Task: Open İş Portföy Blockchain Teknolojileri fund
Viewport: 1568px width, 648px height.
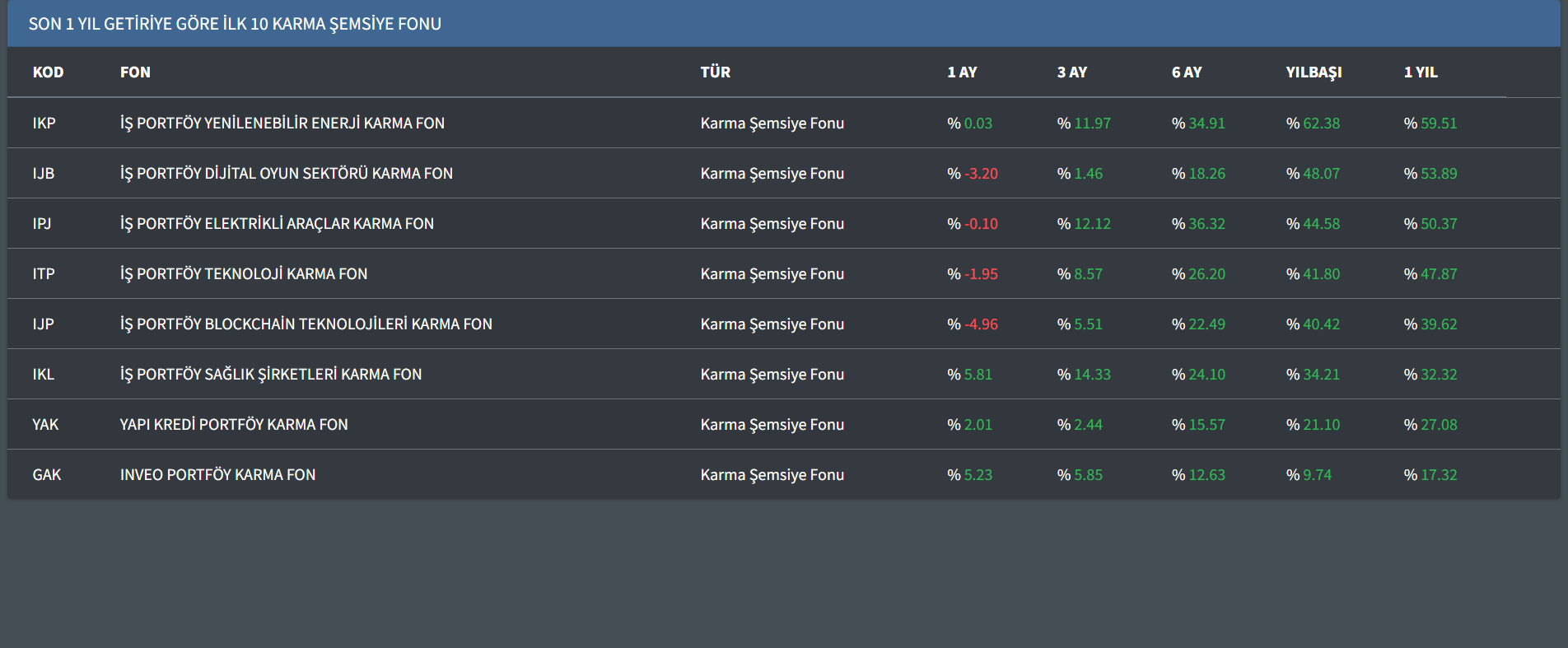Action: [x=306, y=324]
